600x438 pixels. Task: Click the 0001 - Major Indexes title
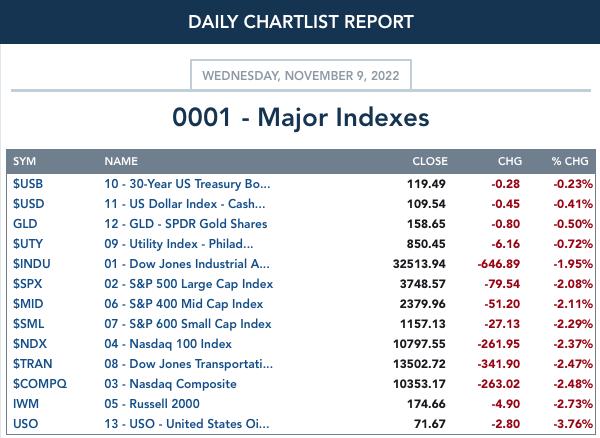tap(301, 117)
